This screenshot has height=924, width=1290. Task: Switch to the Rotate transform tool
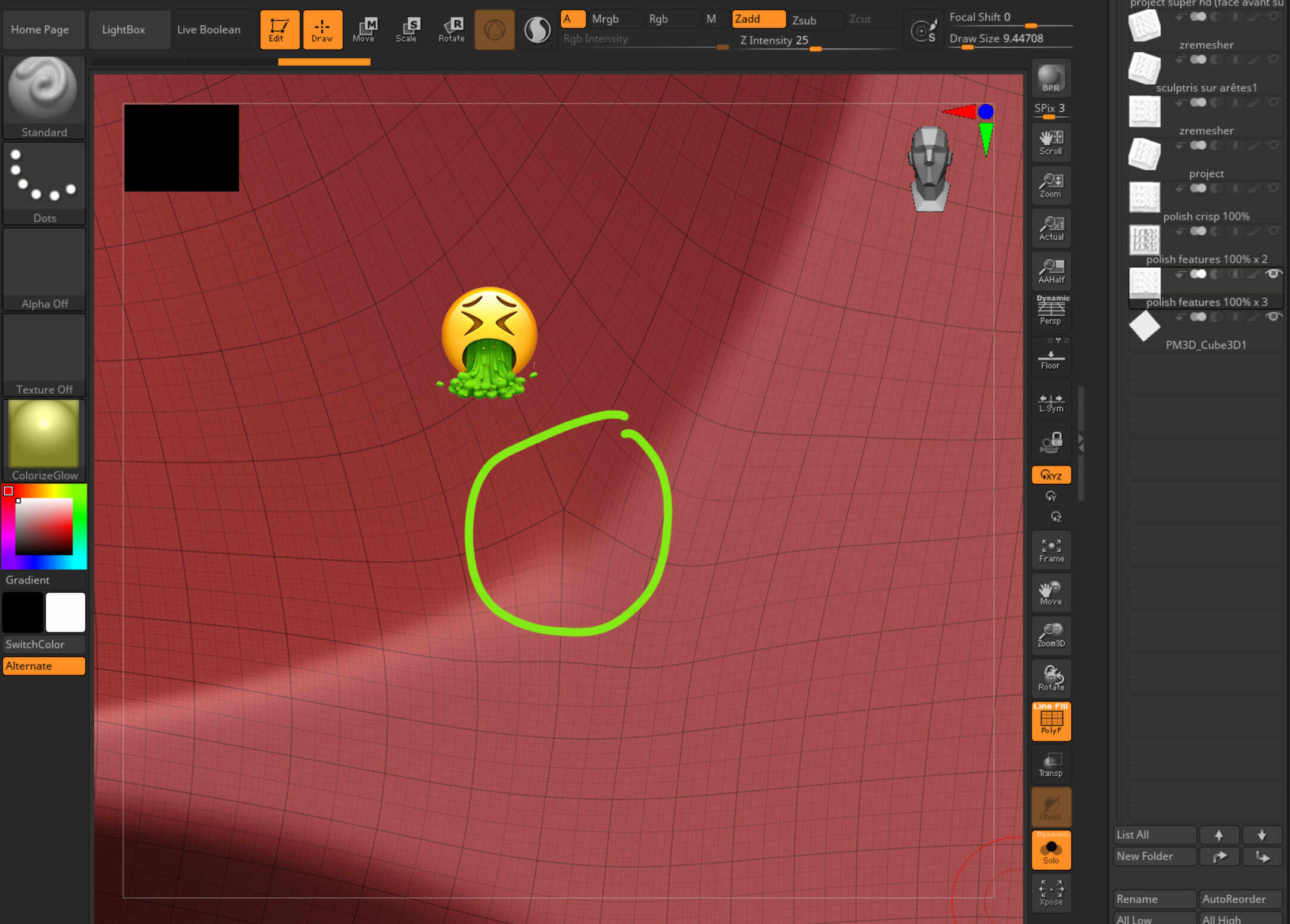coord(451,29)
